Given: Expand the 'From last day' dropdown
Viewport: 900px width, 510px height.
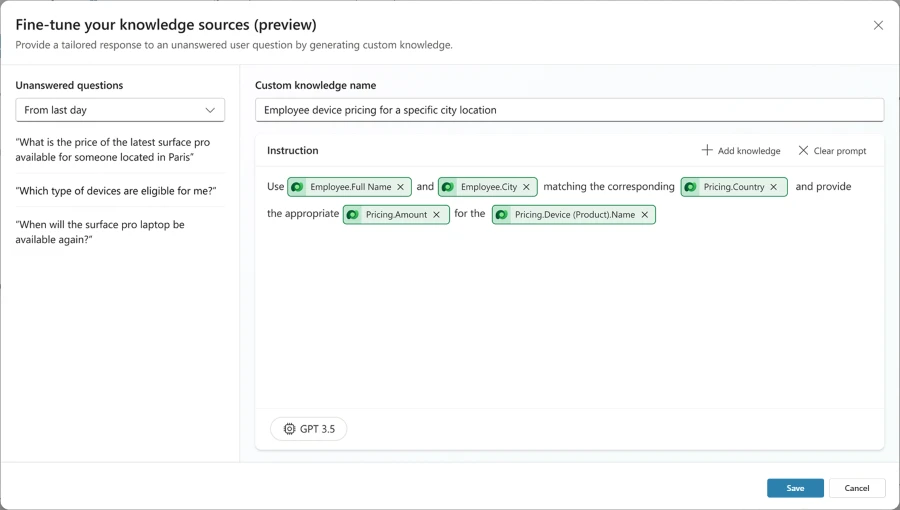Looking at the screenshot, I should (120, 110).
